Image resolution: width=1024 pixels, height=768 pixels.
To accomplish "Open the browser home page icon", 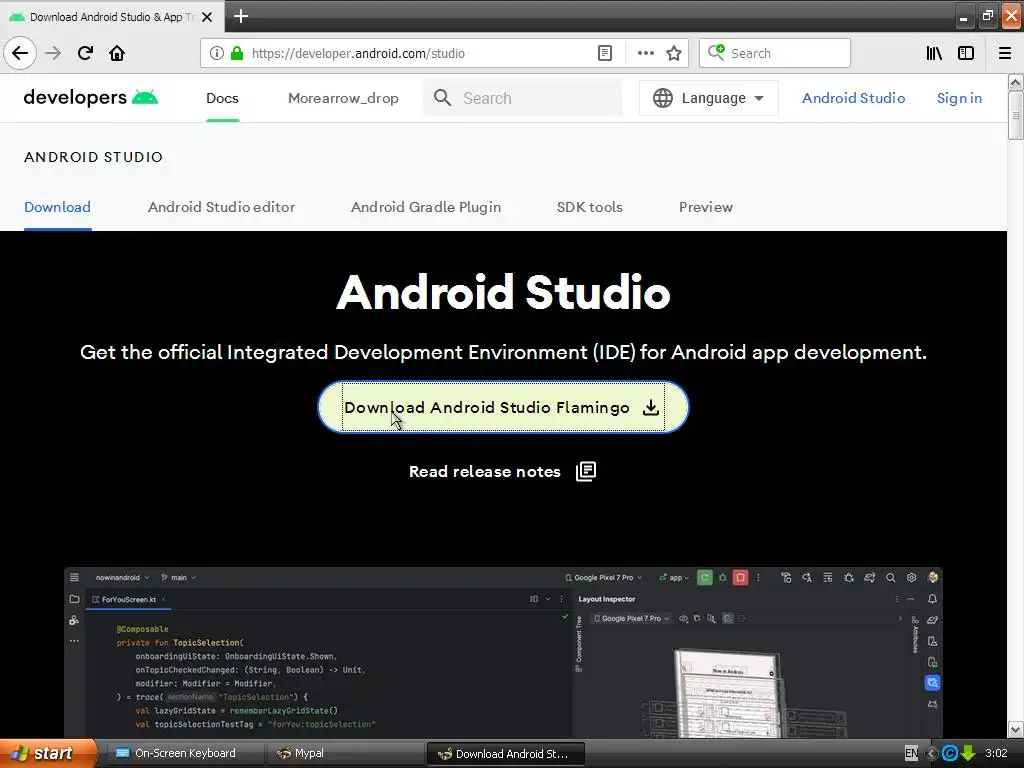I will point(117,53).
